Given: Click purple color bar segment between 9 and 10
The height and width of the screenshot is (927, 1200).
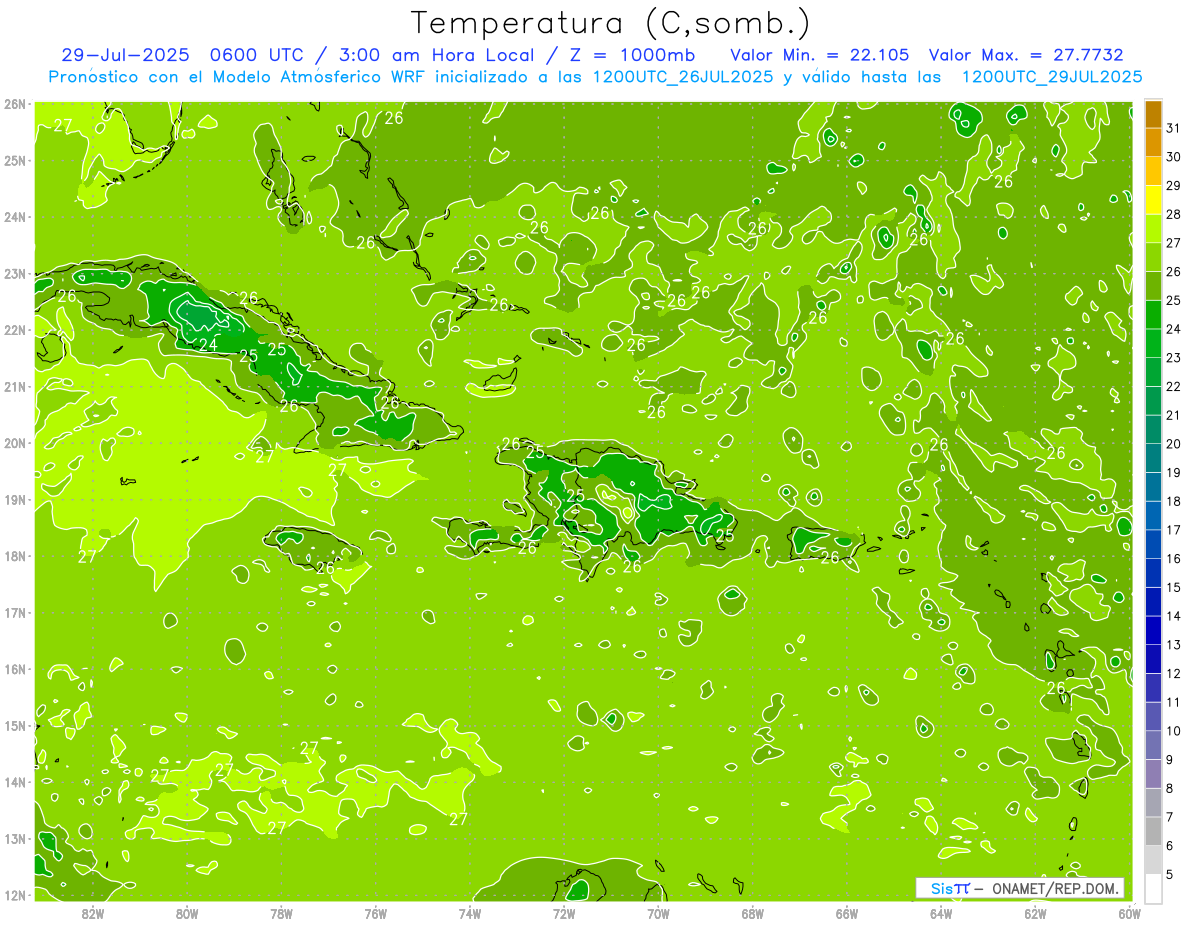Looking at the screenshot, I should coord(1153,745).
